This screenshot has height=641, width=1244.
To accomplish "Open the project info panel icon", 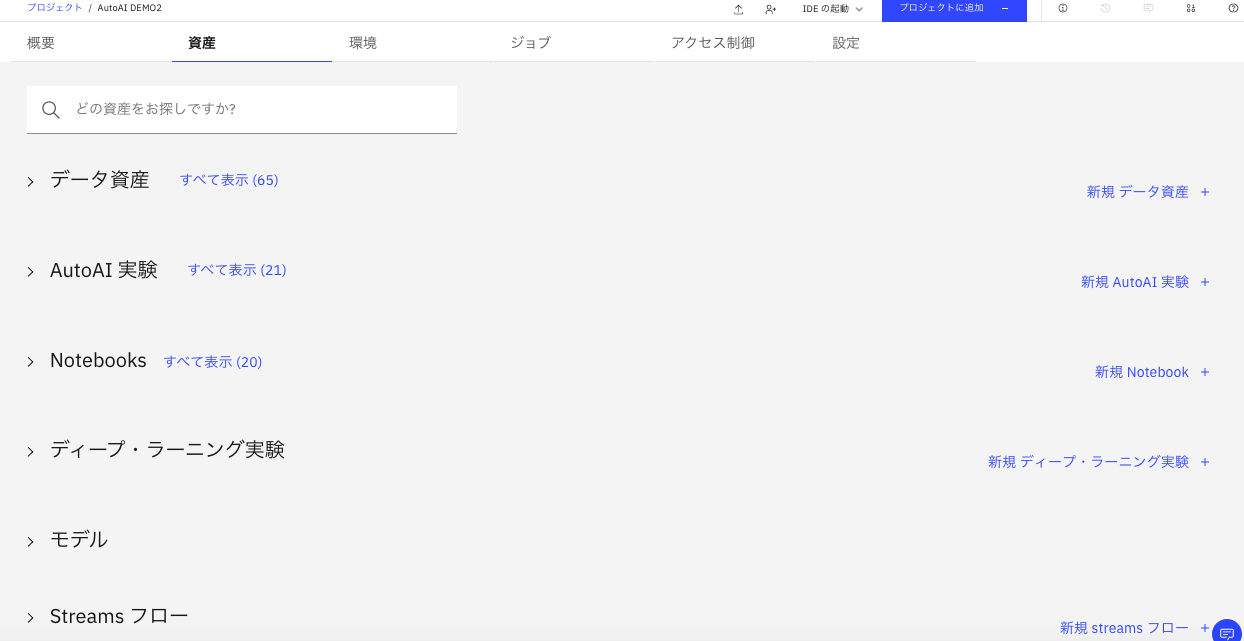I will tap(1063, 8).
